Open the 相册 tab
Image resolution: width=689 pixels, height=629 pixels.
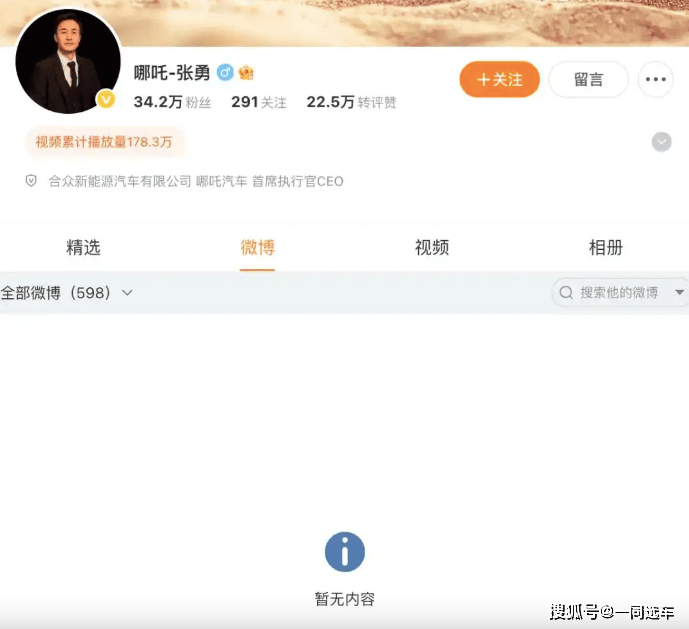coord(606,247)
